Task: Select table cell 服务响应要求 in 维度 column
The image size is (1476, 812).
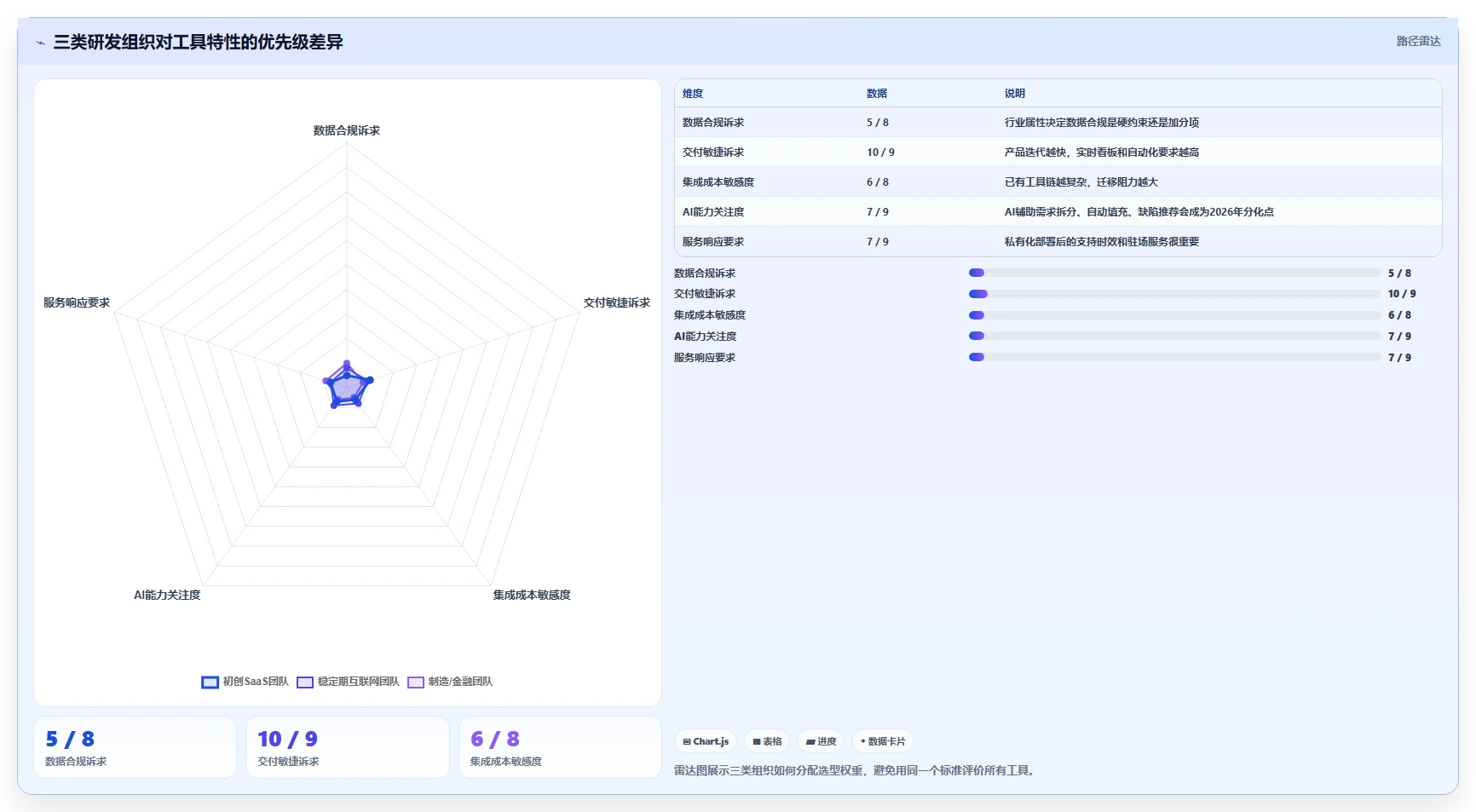Action: pos(713,242)
